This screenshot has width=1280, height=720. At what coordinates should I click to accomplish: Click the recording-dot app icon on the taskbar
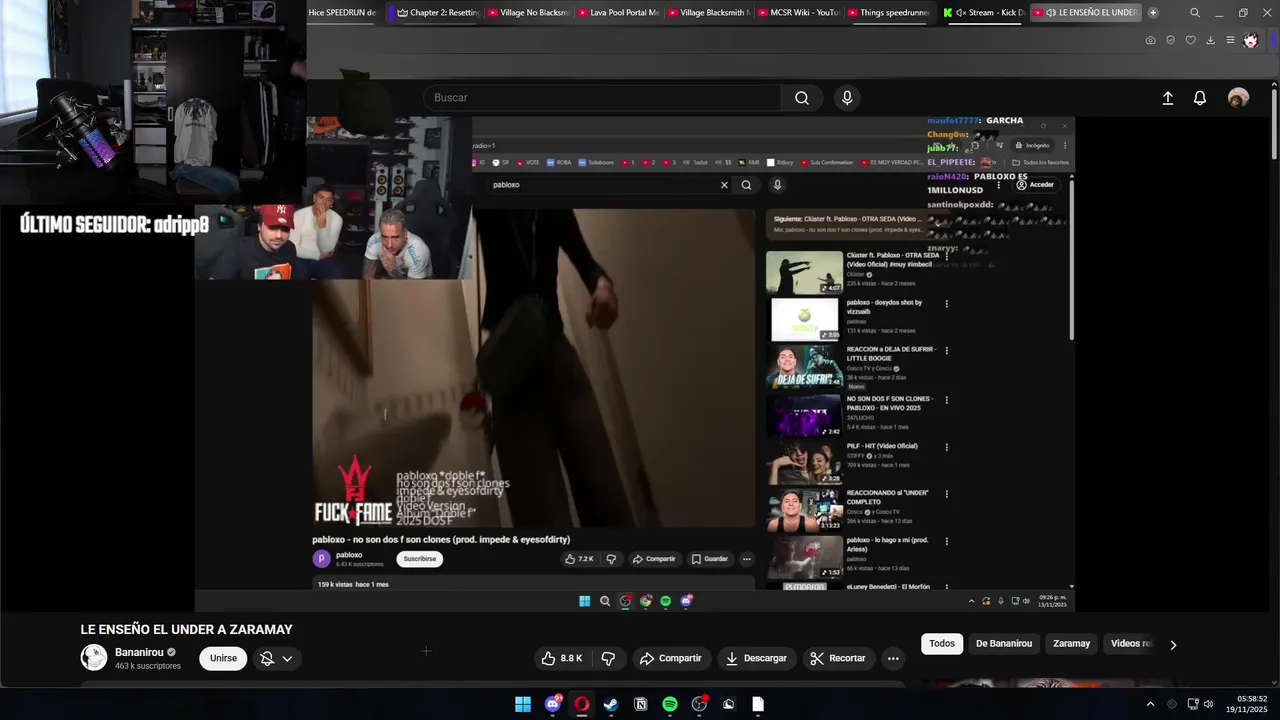(699, 704)
